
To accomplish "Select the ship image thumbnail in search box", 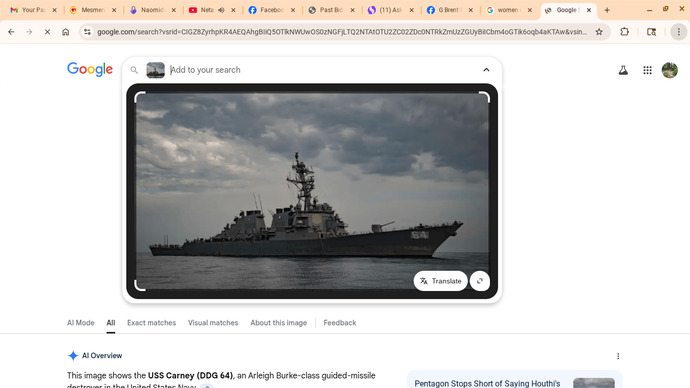I will point(155,70).
